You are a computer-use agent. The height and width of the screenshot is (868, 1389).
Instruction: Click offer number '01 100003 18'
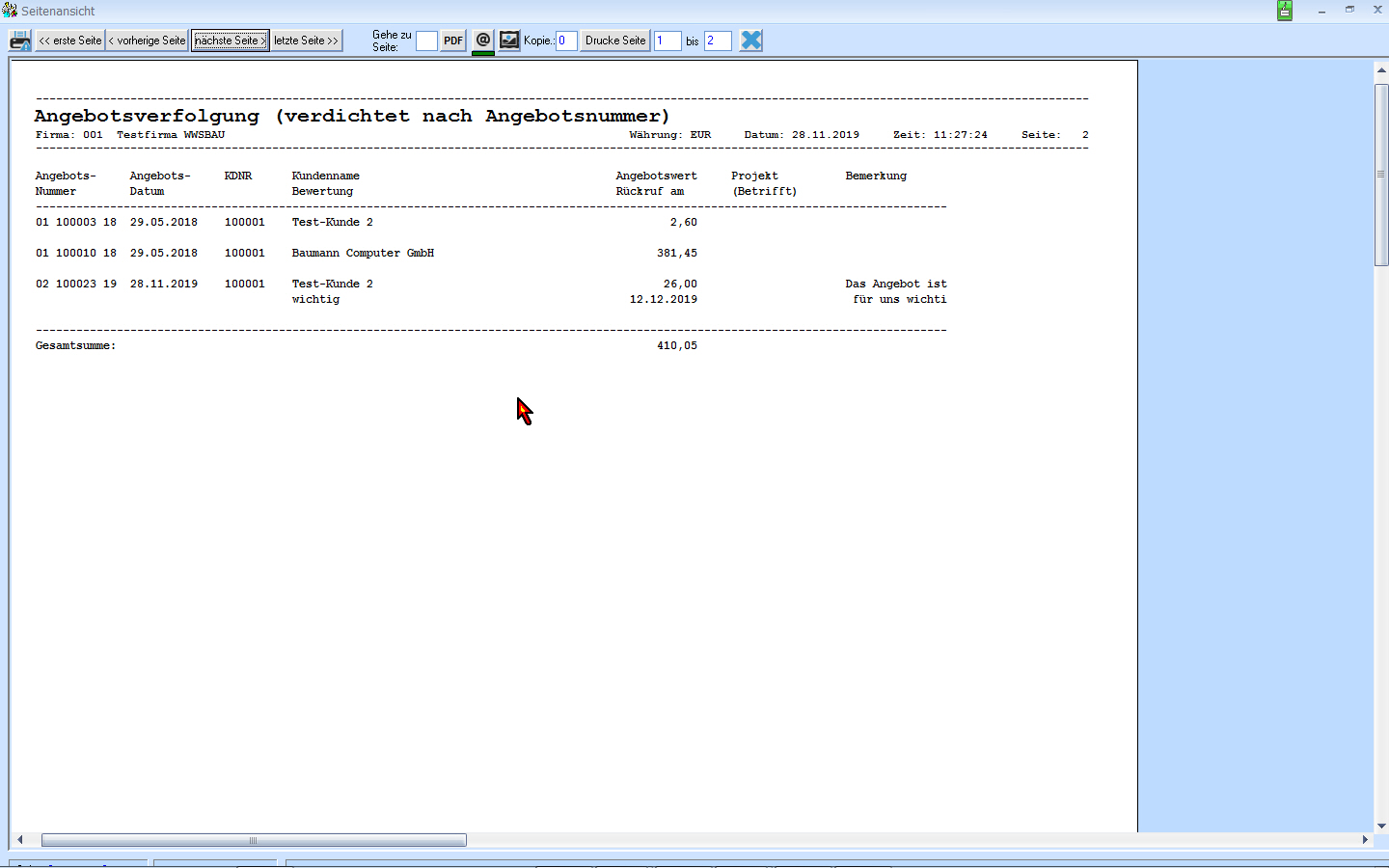(76, 222)
